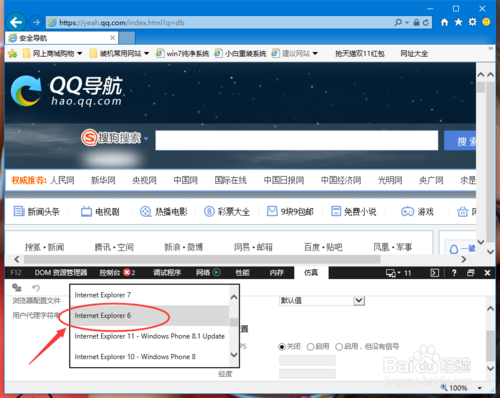This screenshot has width=500, height=398.
Task: Click the persist emulation settings icon
Action: (17, 287)
